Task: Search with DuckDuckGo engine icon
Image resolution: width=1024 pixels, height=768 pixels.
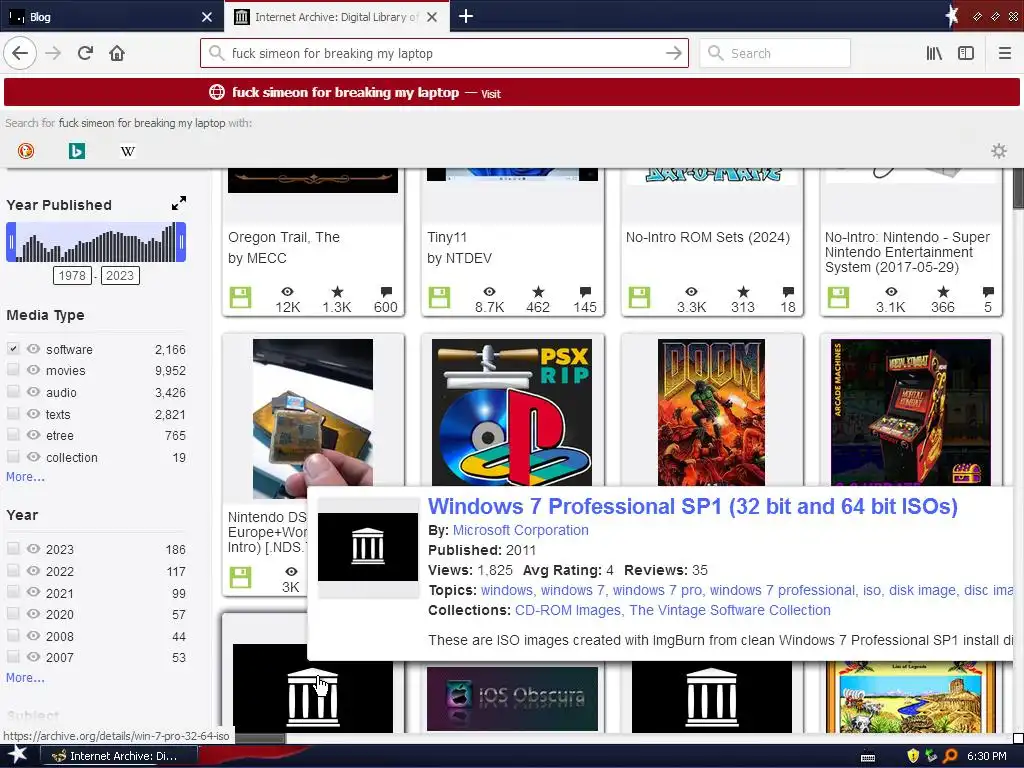Action: [x=25, y=151]
